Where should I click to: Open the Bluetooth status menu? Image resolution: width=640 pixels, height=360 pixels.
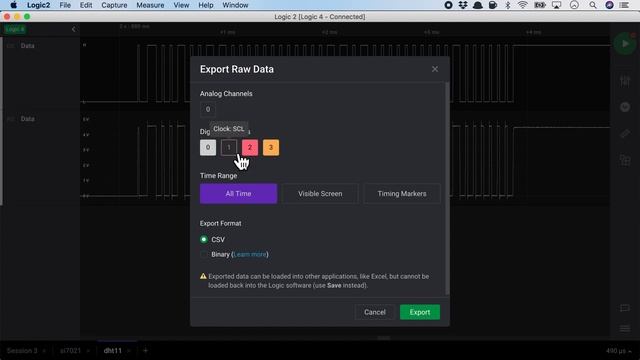tap(508, 5)
